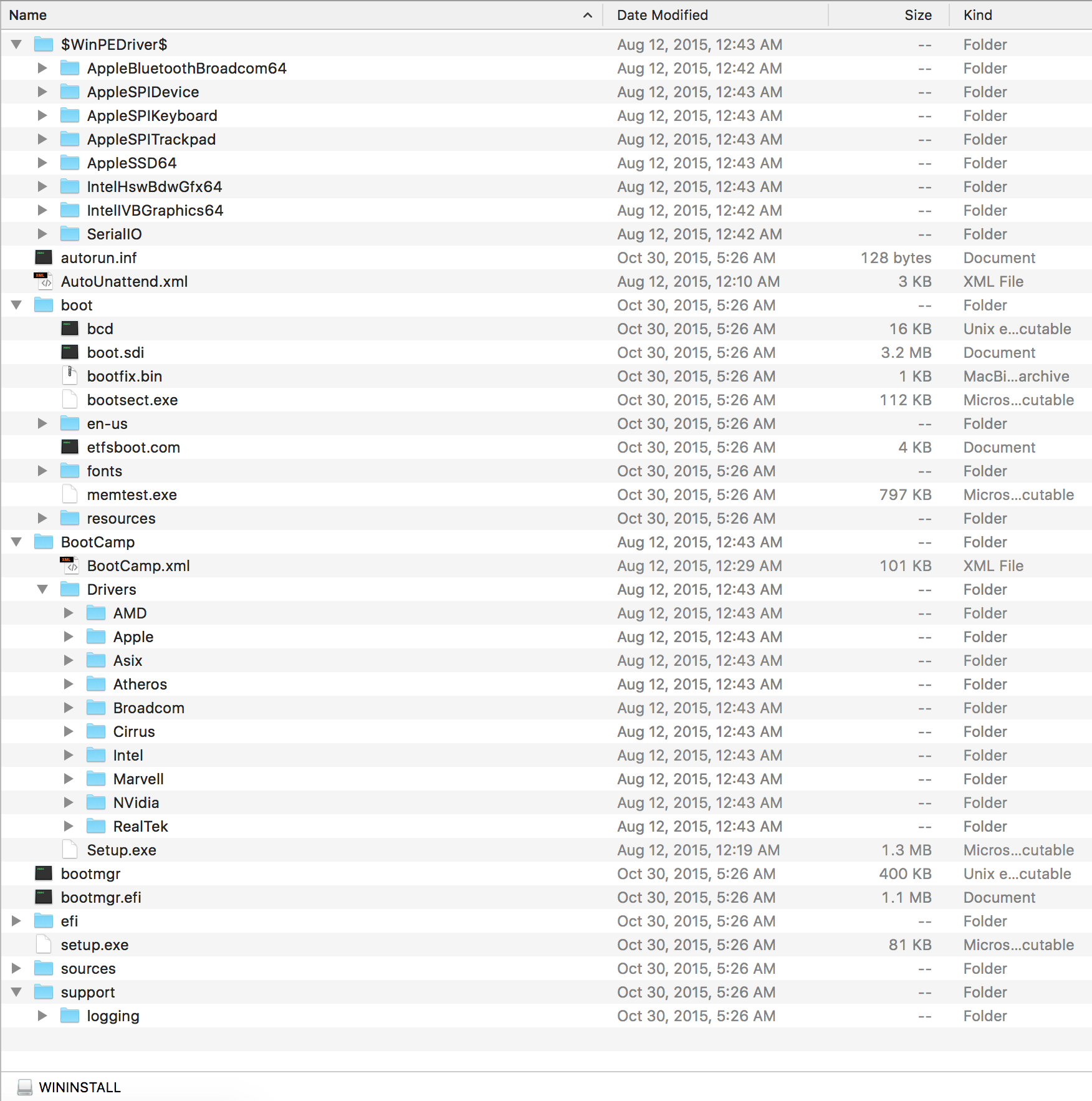The image size is (1092, 1101).
Task: Expand the Cirrus folder
Action: coord(69,731)
